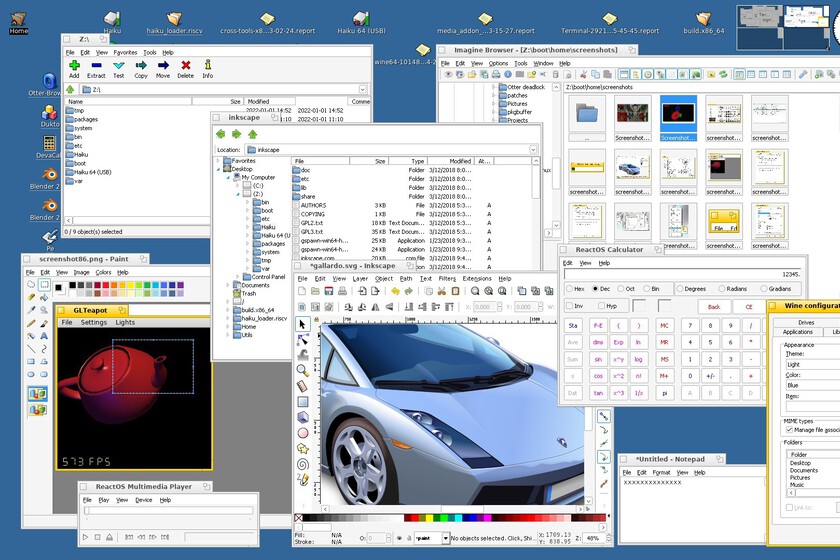The image size is (840, 560).
Task: Select the Radians radio button in Calculator
Action: [x=721, y=288]
